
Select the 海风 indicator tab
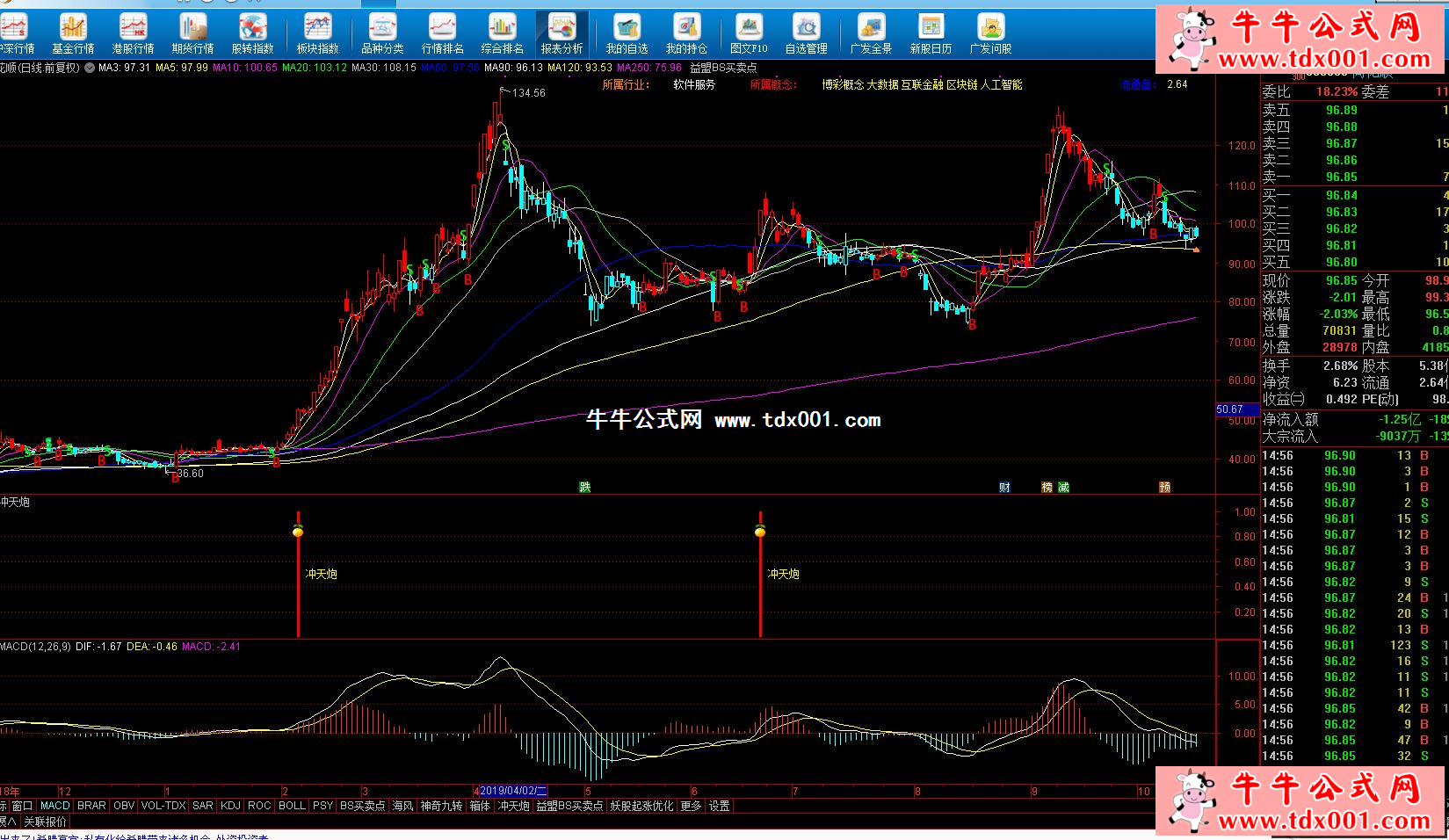point(402,806)
